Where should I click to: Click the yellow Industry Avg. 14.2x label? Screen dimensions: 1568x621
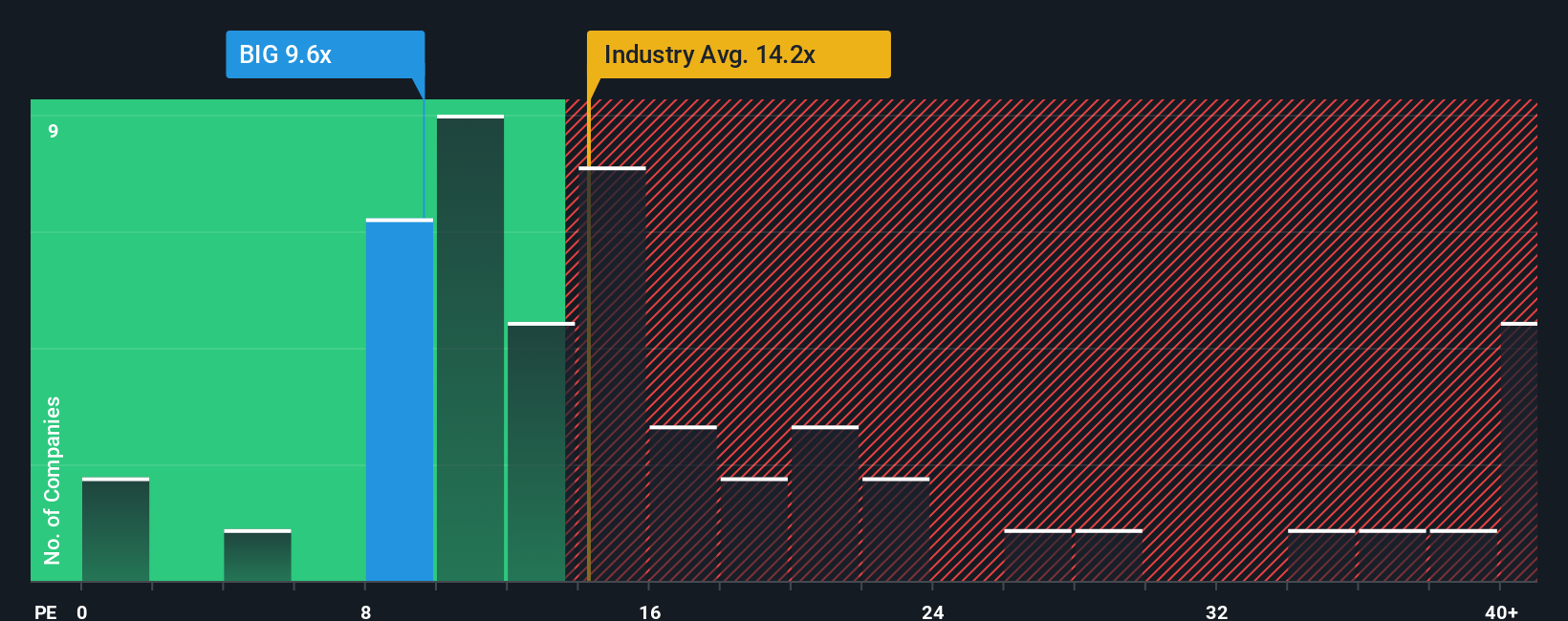click(738, 54)
